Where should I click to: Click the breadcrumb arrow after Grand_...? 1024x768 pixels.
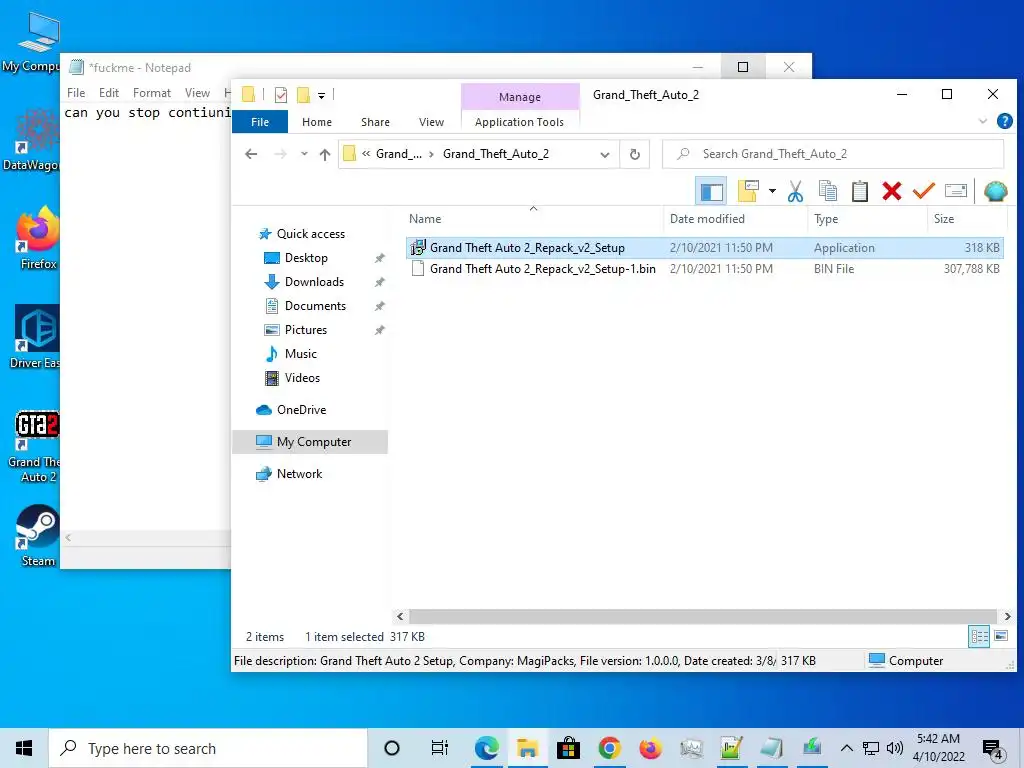431,155
